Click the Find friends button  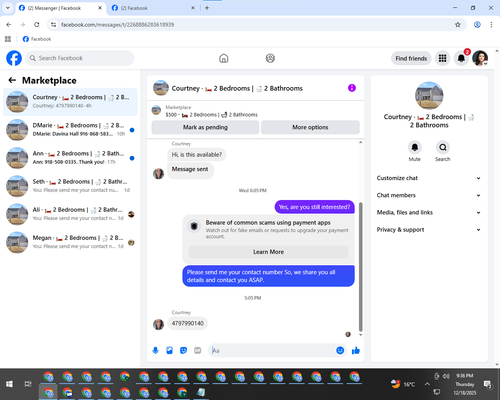coord(411,58)
